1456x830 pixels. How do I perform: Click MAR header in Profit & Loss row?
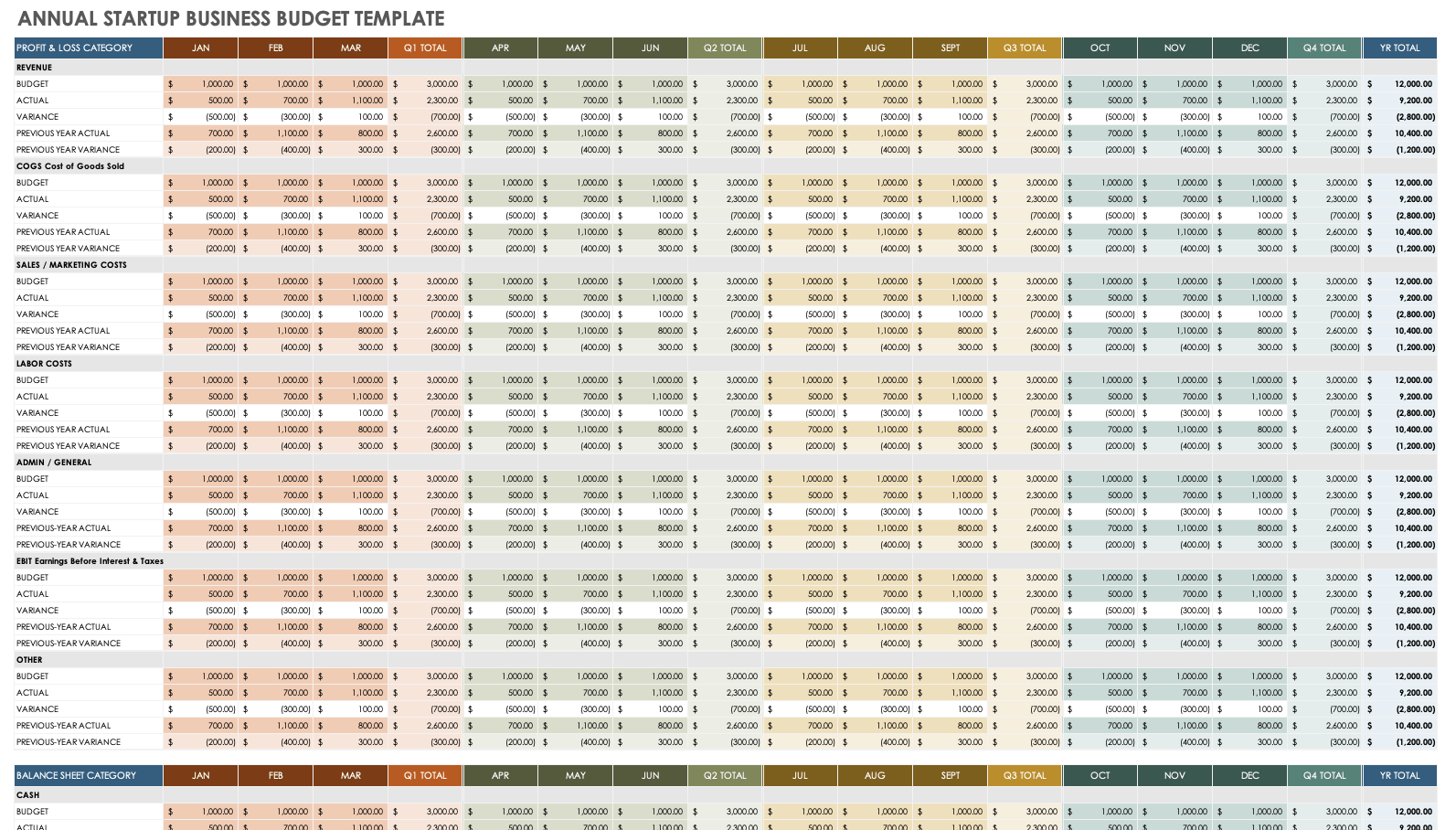tap(351, 48)
